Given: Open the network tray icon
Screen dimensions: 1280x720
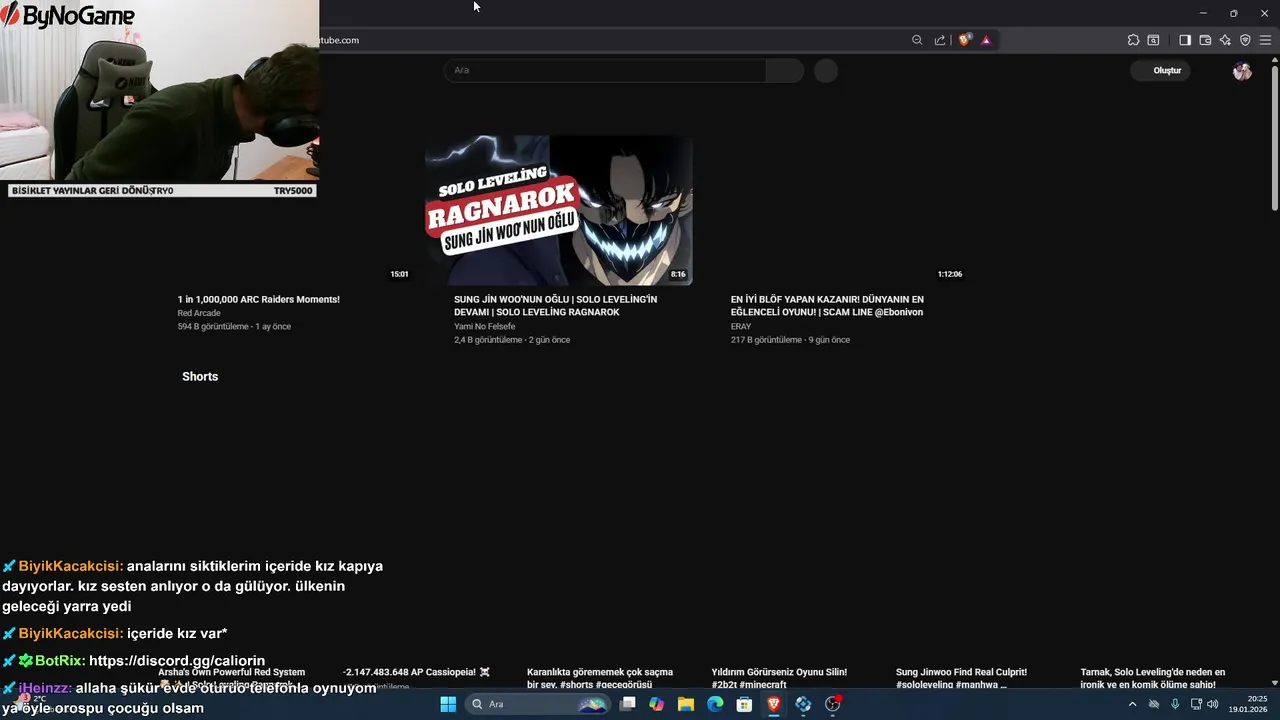Looking at the screenshot, I should [1196, 704].
